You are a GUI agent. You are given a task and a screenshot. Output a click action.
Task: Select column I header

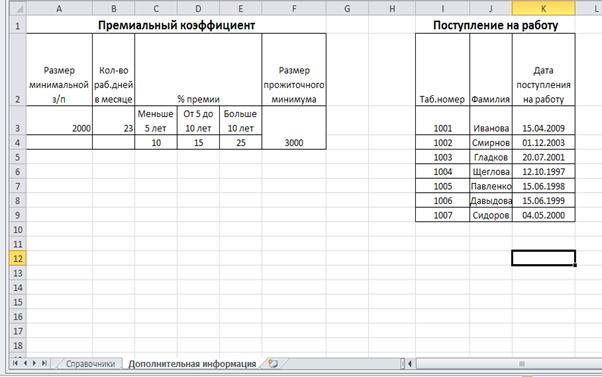click(442, 8)
